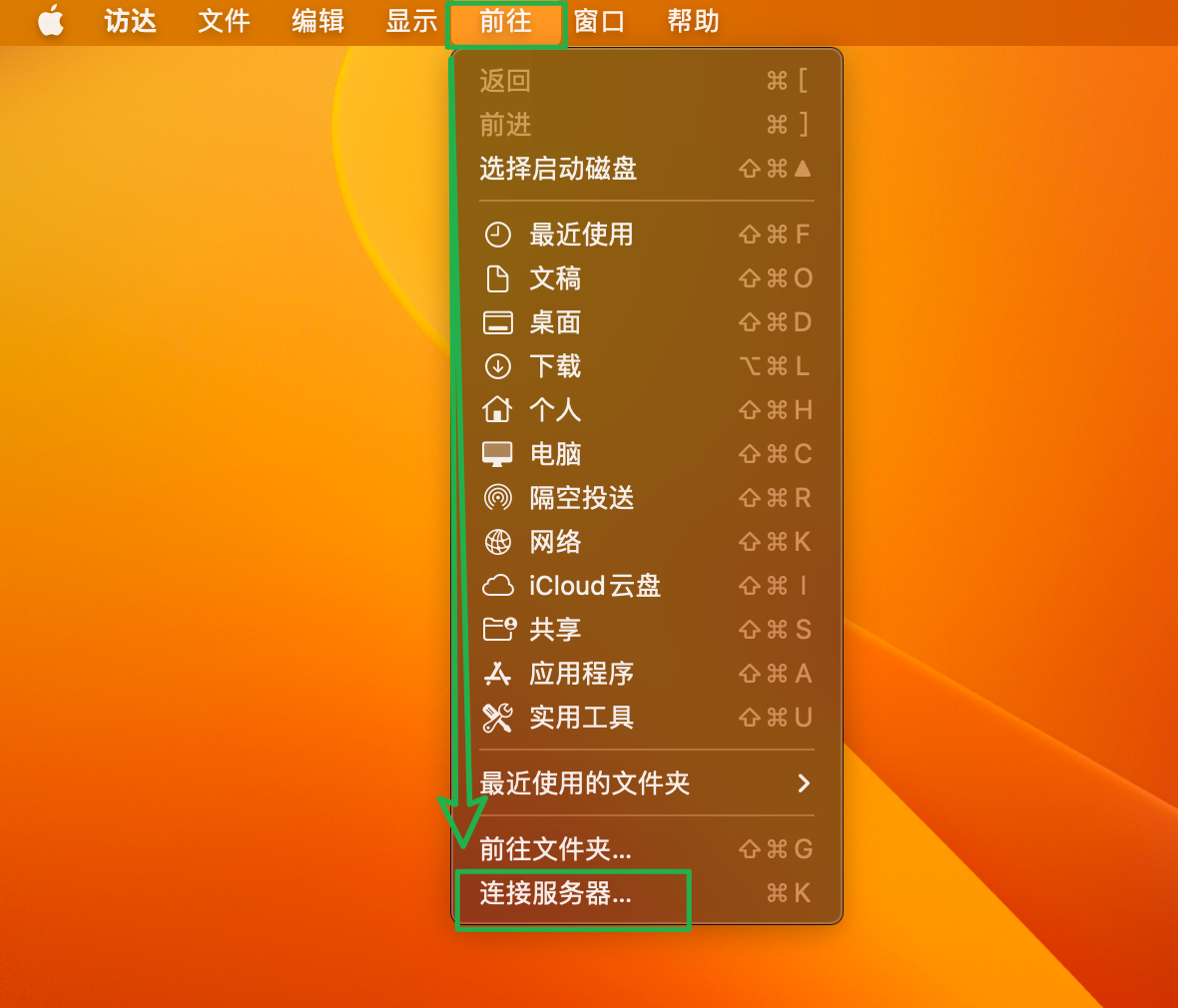1178x1008 pixels.
Task: Go to 桌面 folder
Action: [646, 323]
